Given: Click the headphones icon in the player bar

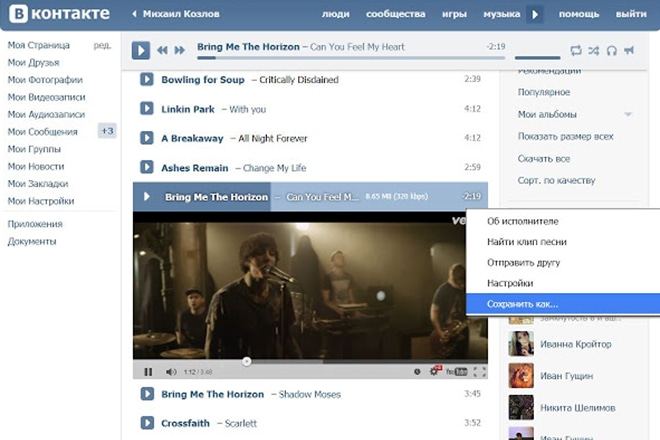Looking at the screenshot, I should (611, 50).
